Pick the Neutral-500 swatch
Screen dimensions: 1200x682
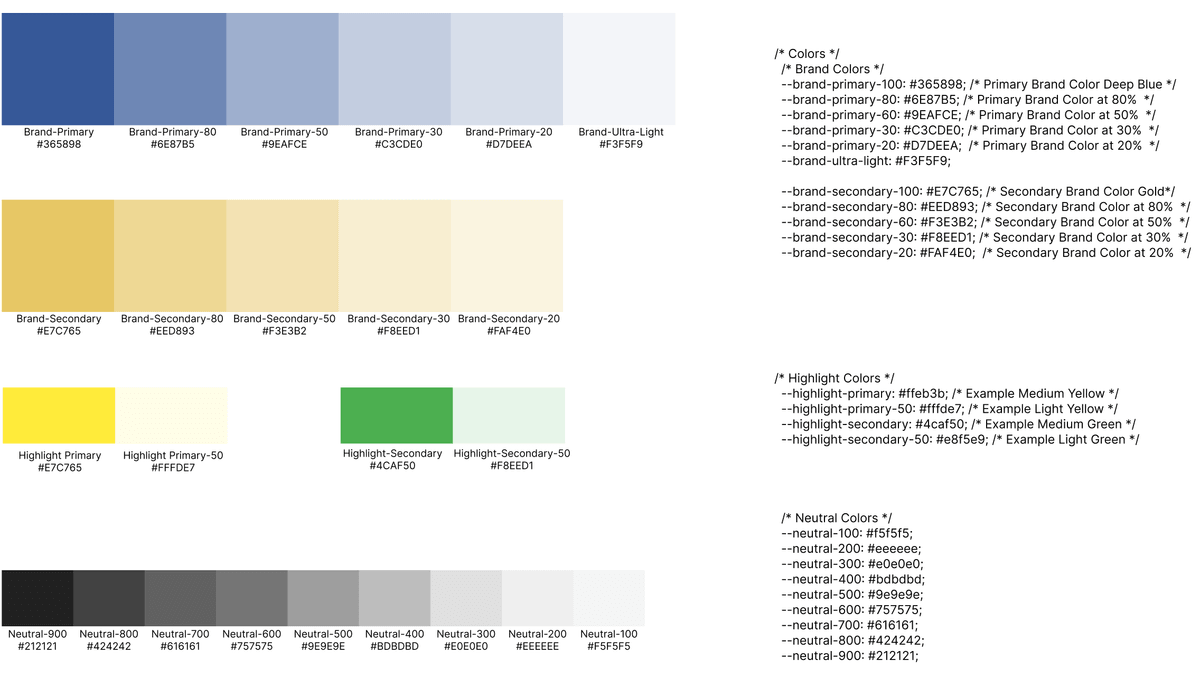tap(324, 598)
